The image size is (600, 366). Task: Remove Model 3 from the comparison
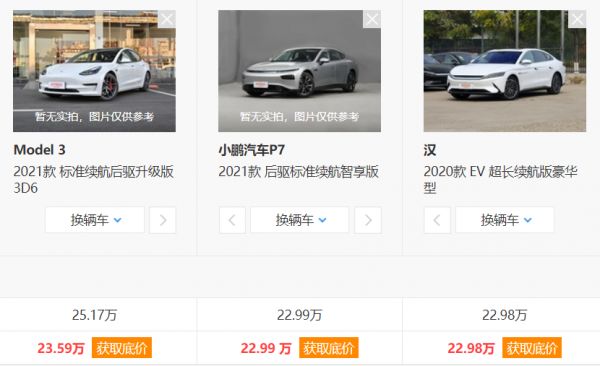(x=167, y=19)
